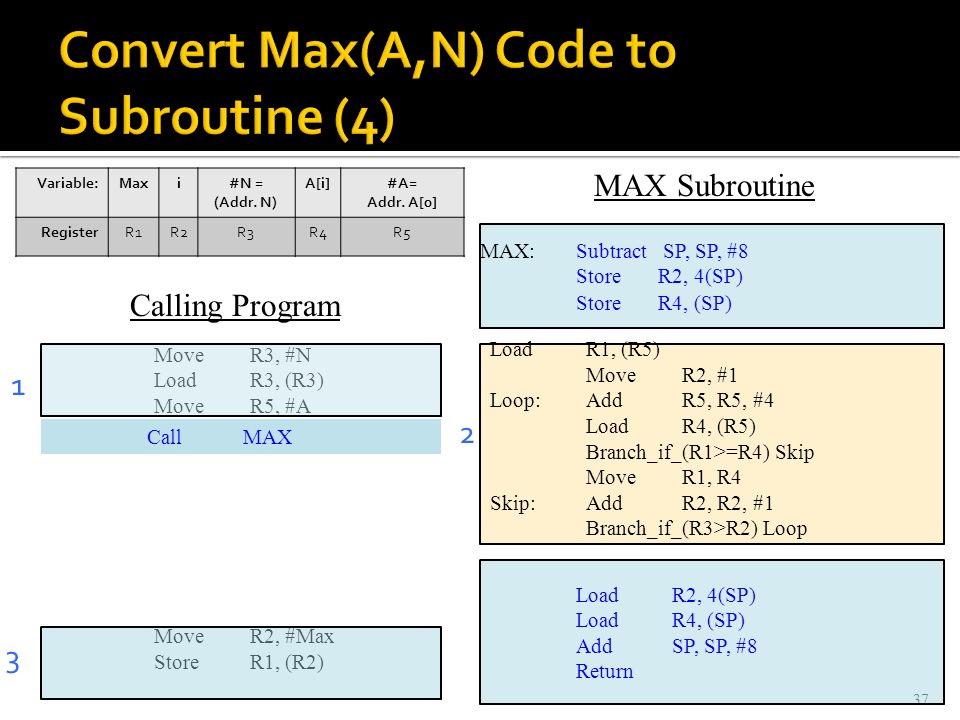Screen dimensions: 960x720
Task: Click the 'Loop:' label
Action: pos(515,401)
